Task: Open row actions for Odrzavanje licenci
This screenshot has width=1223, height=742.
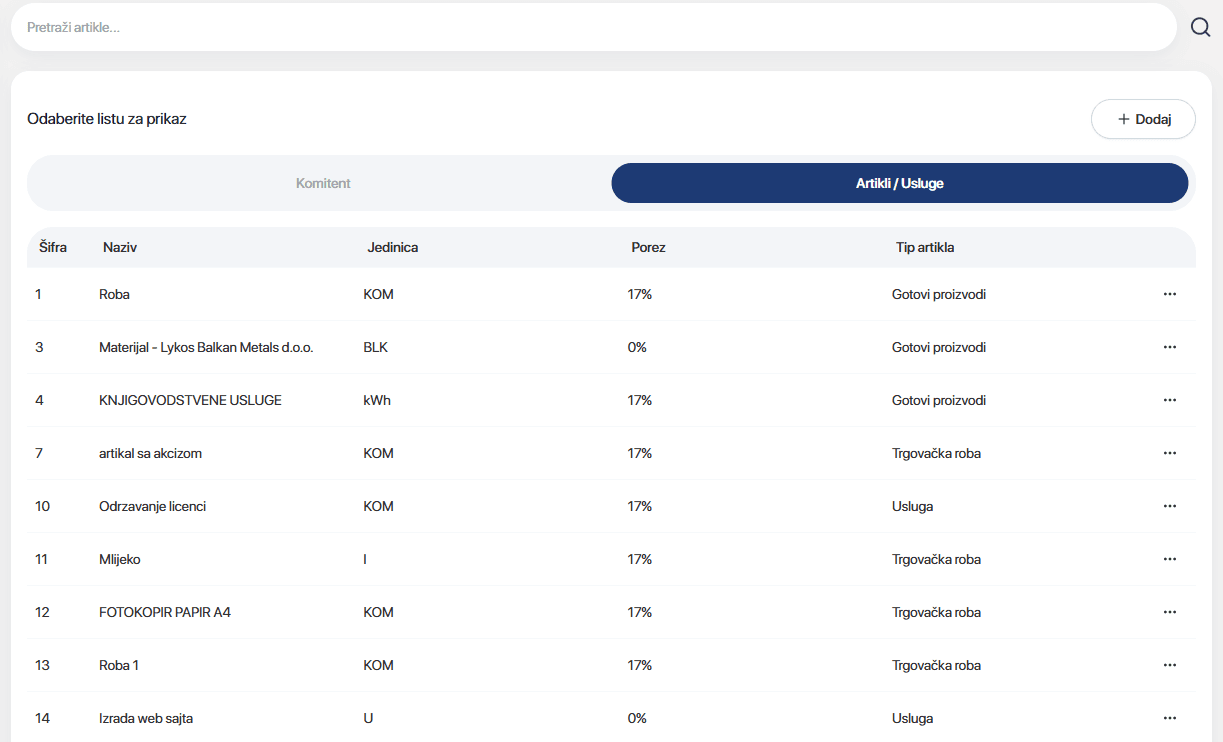Action: coord(1170,506)
